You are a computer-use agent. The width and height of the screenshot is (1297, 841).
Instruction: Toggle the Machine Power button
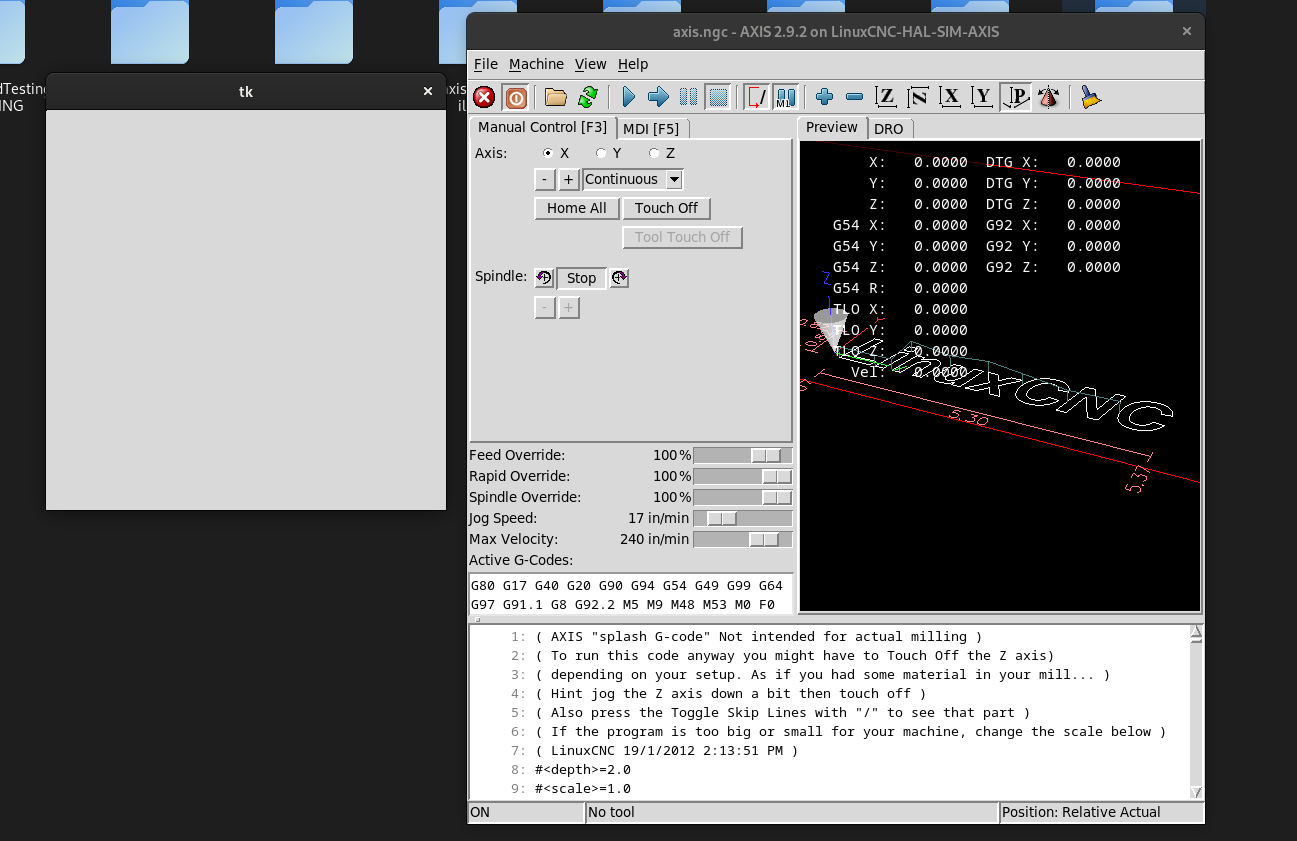pos(516,97)
